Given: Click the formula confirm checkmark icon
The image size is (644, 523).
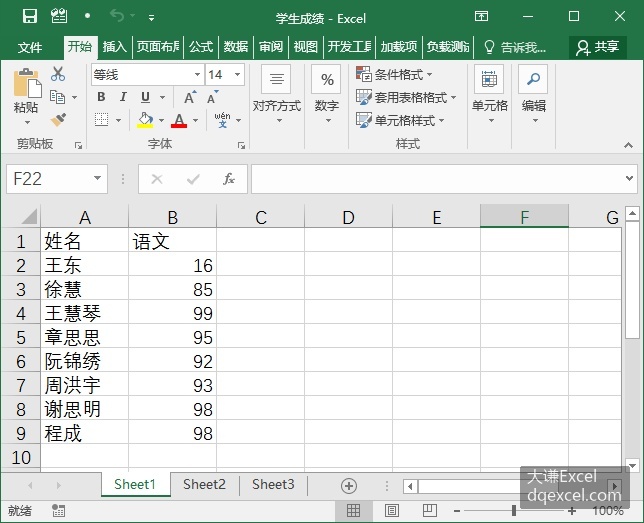Looking at the screenshot, I should [x=193, y=179].
